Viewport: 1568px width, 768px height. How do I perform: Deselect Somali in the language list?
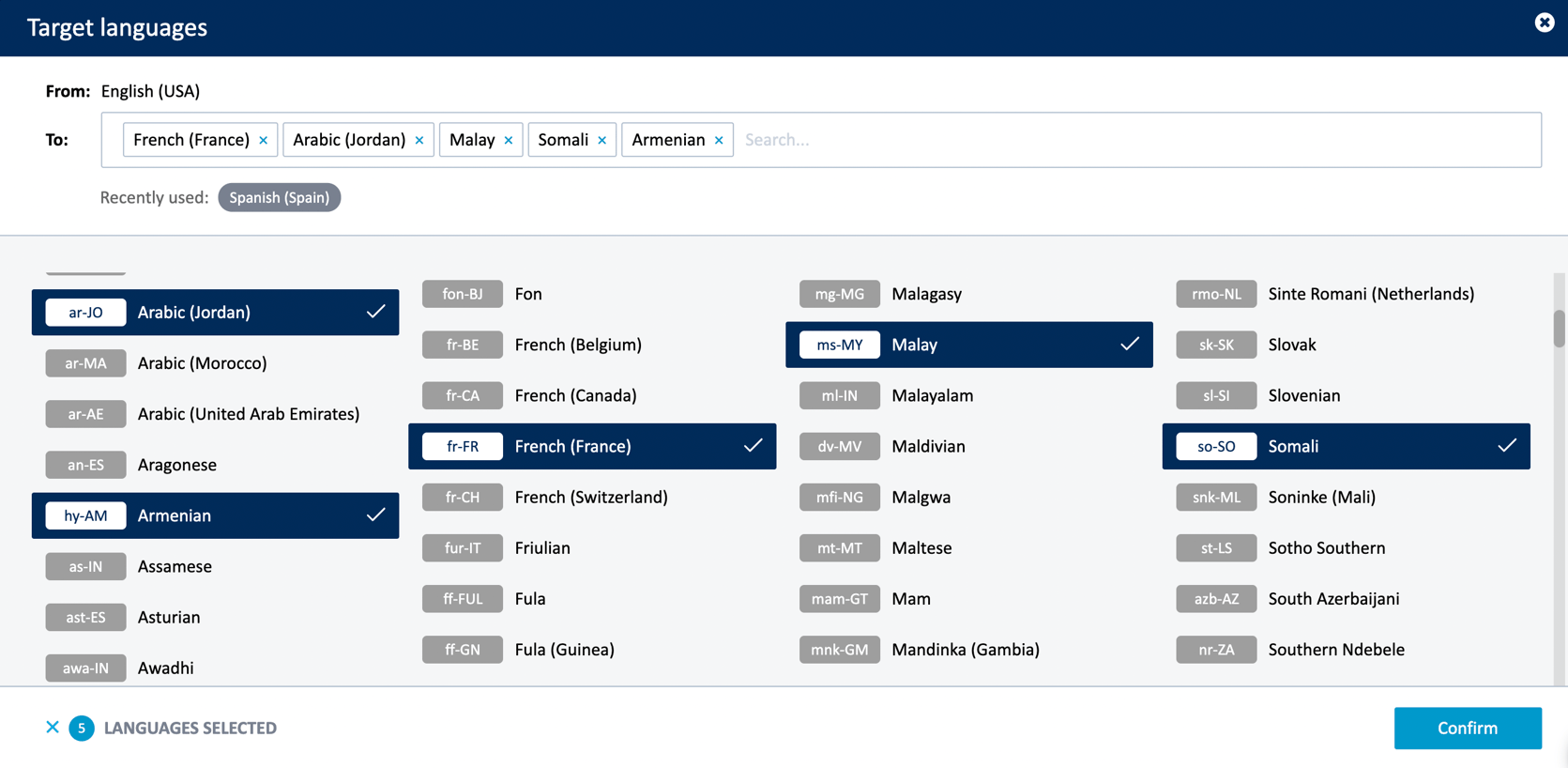tap(1346, 446)
